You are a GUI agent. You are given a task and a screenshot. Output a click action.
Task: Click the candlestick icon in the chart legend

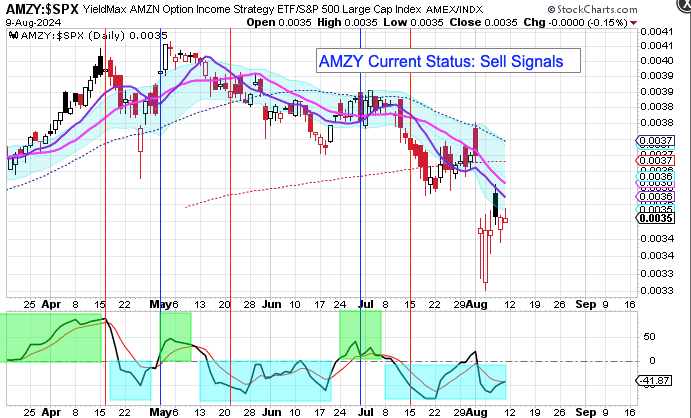point(13,34)
